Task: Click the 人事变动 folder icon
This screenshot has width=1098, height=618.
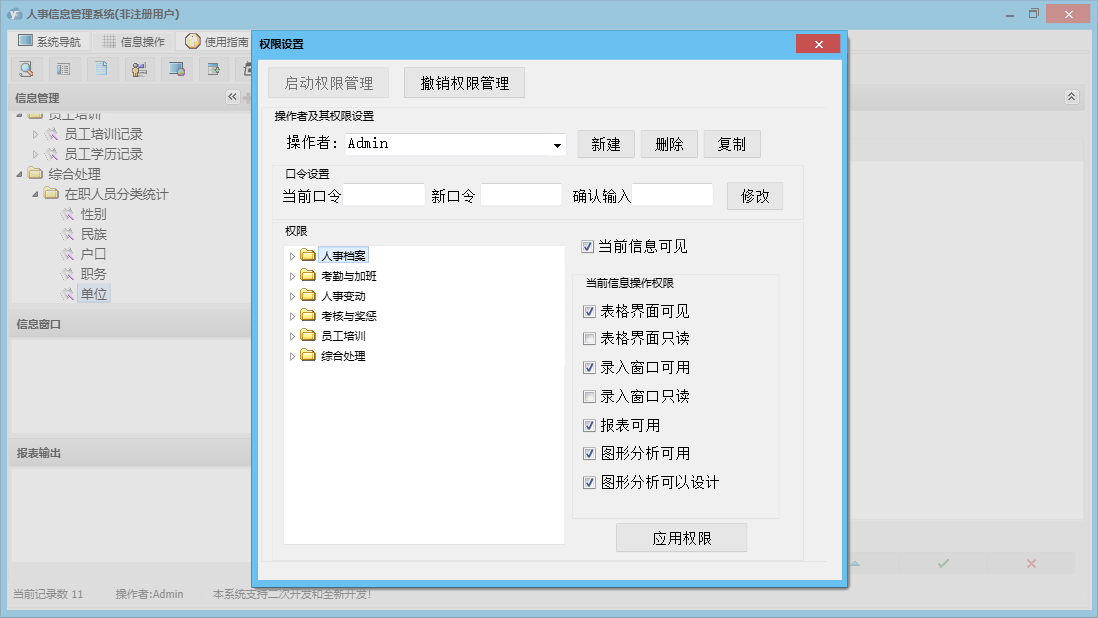Action: point(308,295)
